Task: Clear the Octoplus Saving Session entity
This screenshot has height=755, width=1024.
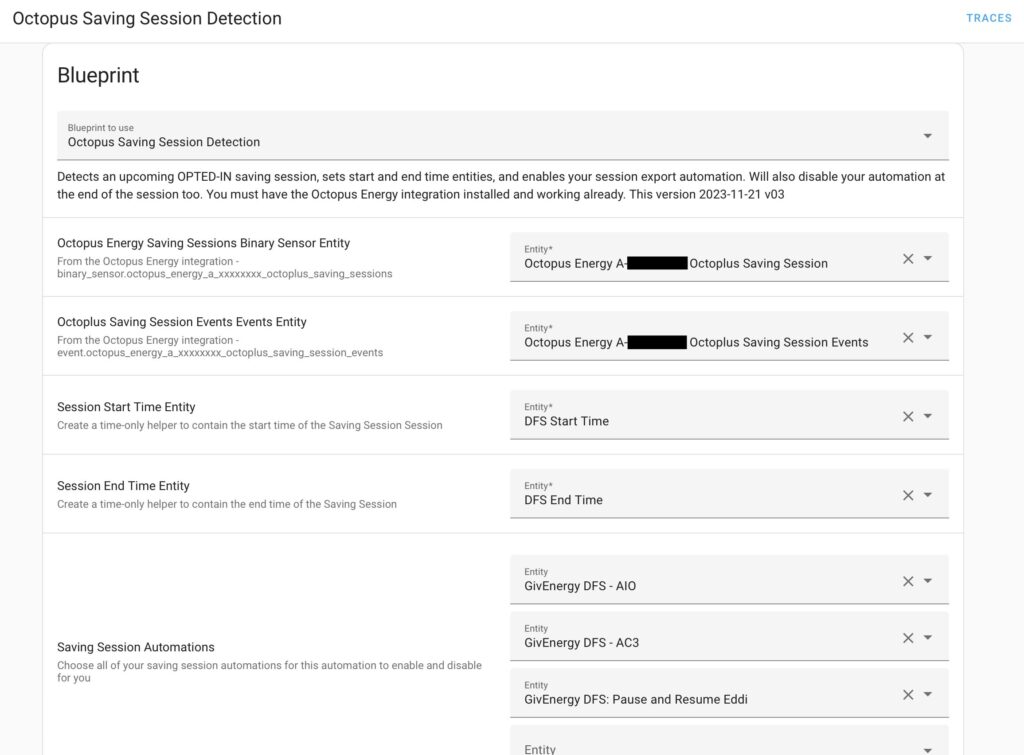Action: pyautogui.click(x=908, y=259)
